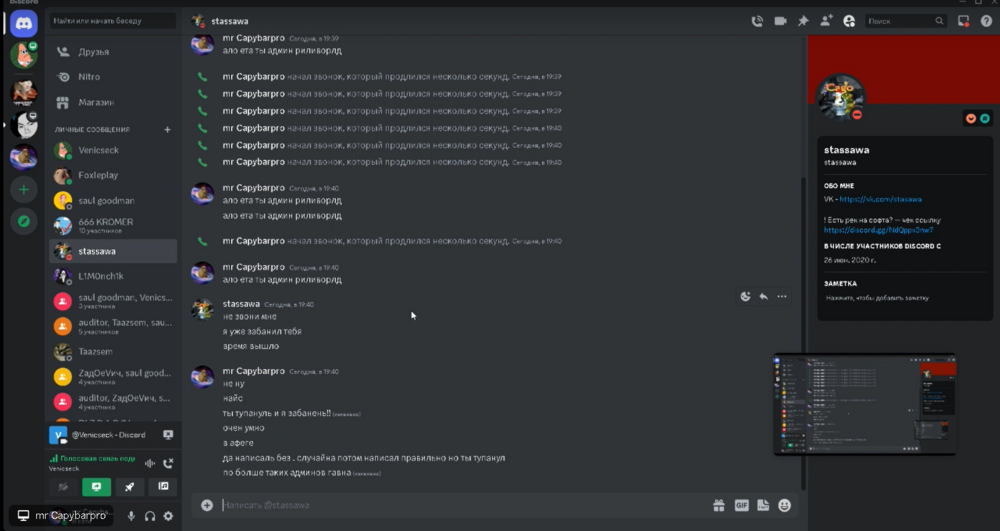The width and height of the screenshot is (1000, 531).
Task: Hide the user profile panel
Action: pos(849,21)
